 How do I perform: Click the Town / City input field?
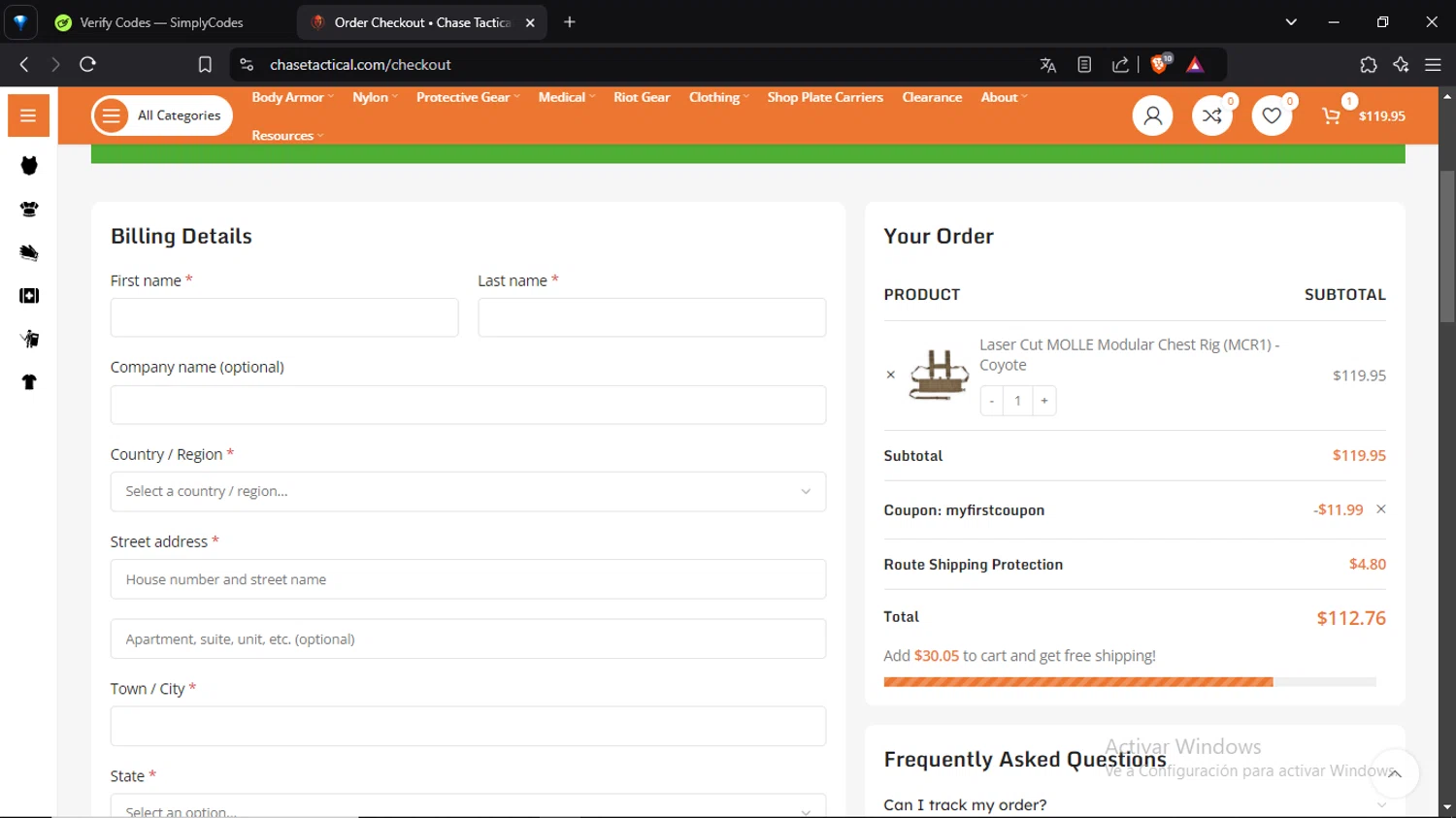point(468,726)
